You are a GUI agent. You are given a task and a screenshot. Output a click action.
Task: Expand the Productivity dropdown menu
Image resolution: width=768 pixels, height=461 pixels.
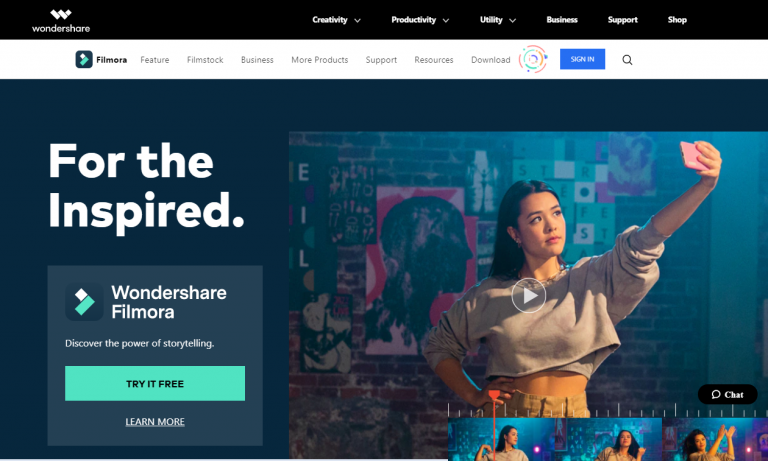tap(420, 20)
